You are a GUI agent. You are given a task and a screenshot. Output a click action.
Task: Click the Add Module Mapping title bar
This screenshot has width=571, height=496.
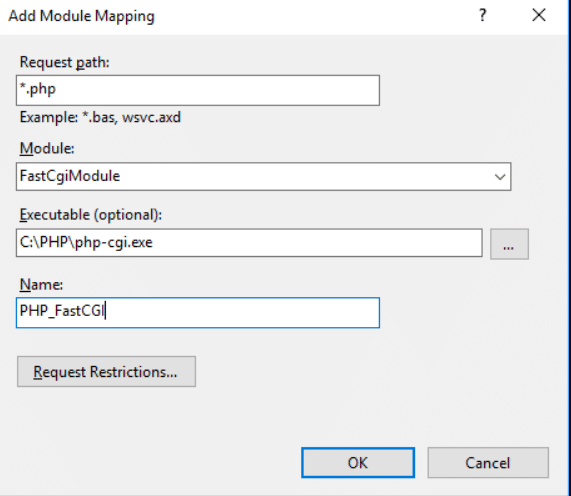237,16
